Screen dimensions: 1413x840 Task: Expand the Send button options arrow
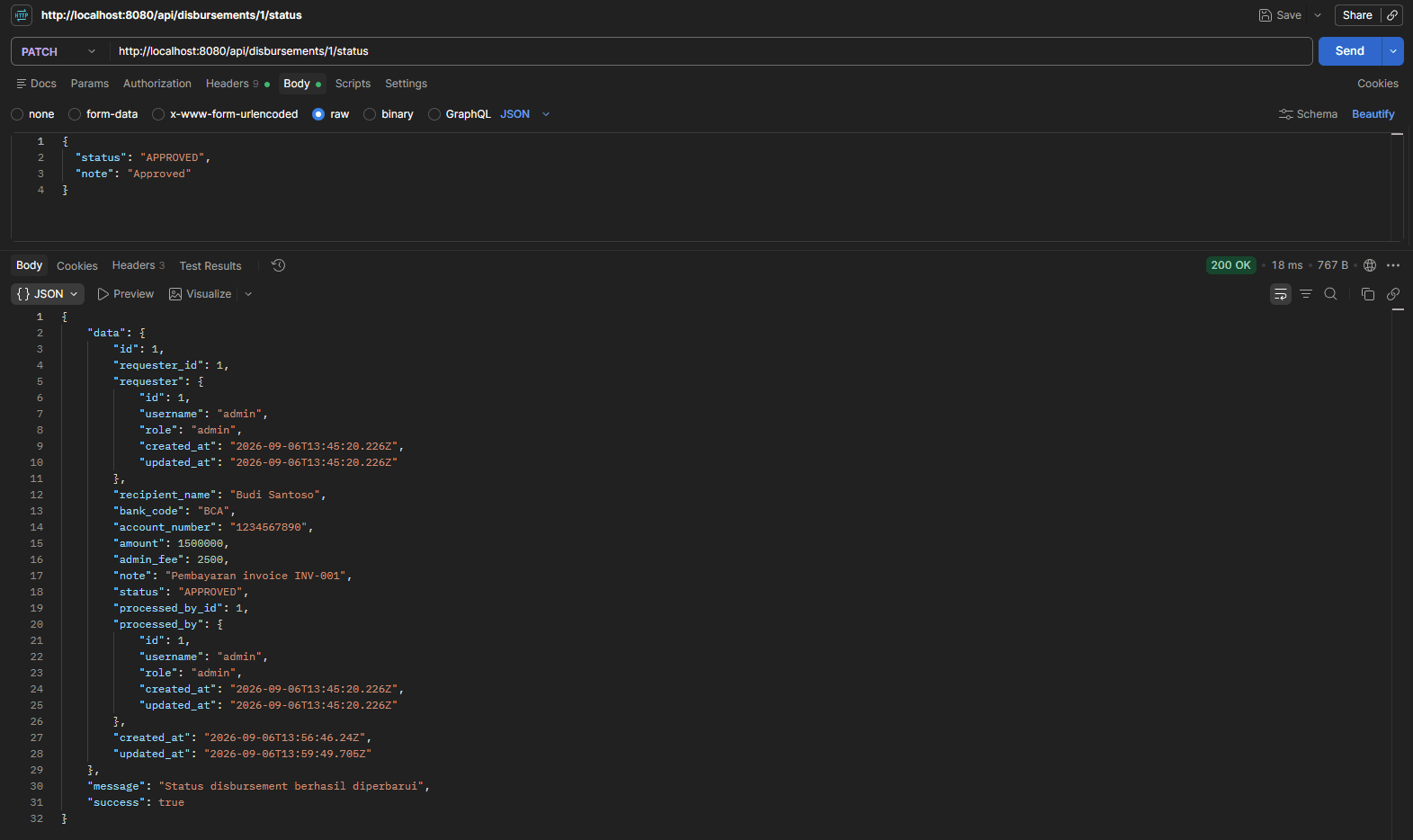coord(1392,51)
